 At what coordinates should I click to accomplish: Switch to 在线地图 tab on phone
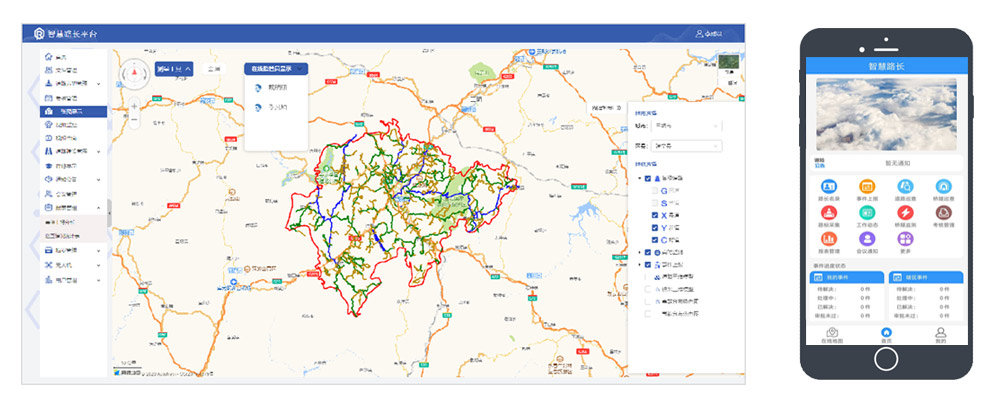831,335
